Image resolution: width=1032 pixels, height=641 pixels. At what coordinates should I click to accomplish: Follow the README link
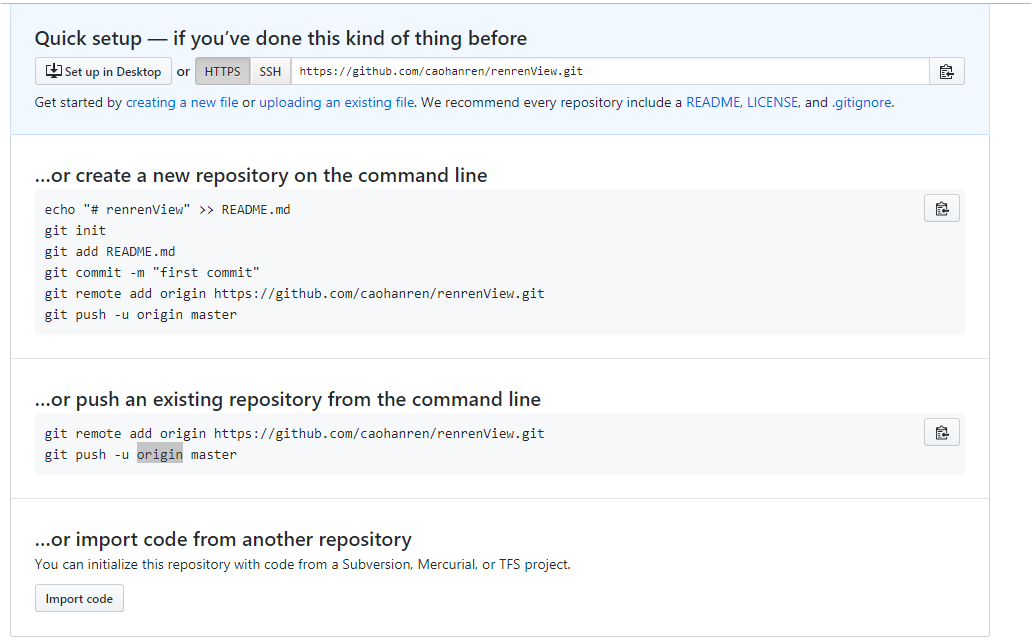pyautogui.click(x=713, y=103)
